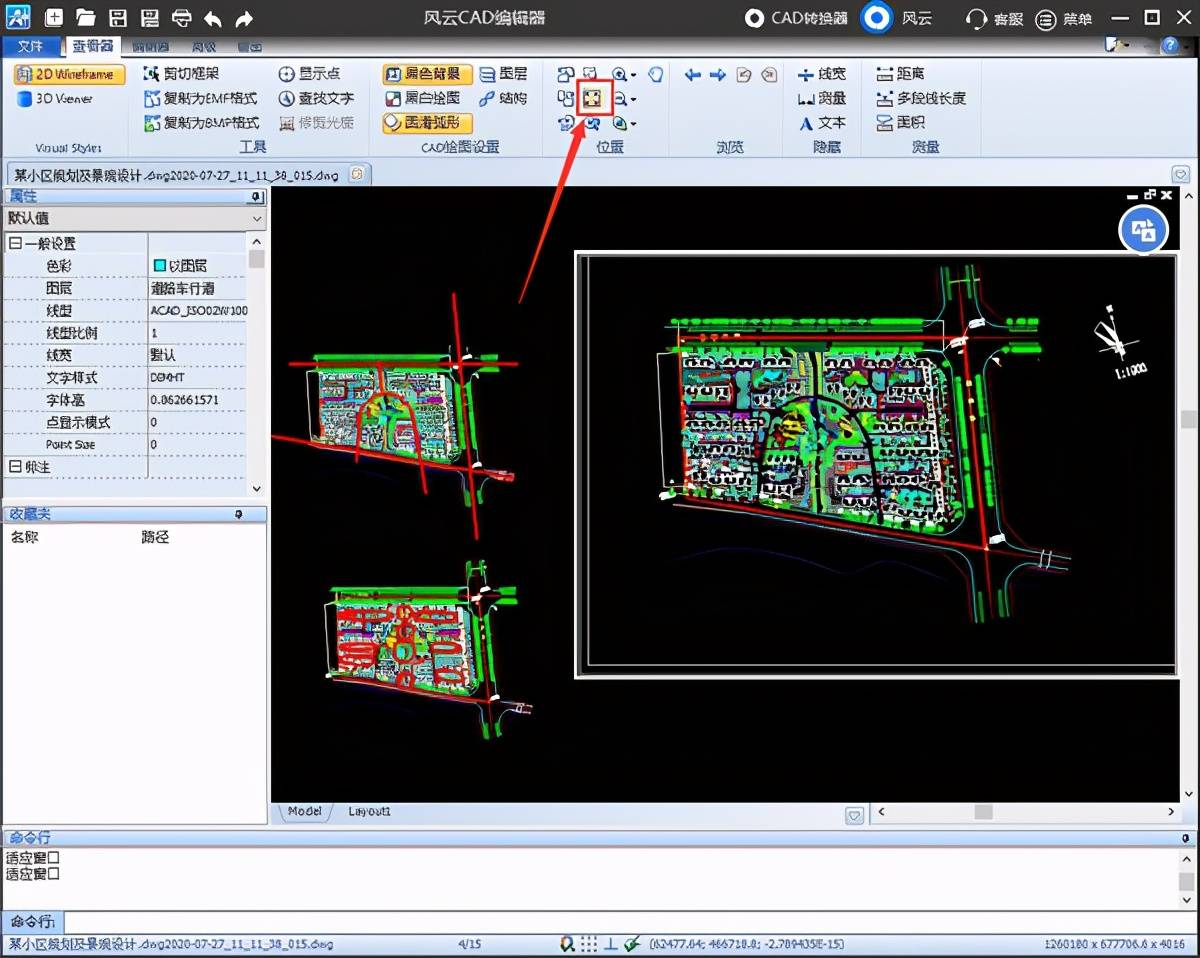Click the cyan color swatch in 色彩 row
The width and height of the screenshot is (1200, 958).
(x=159, y=266)
